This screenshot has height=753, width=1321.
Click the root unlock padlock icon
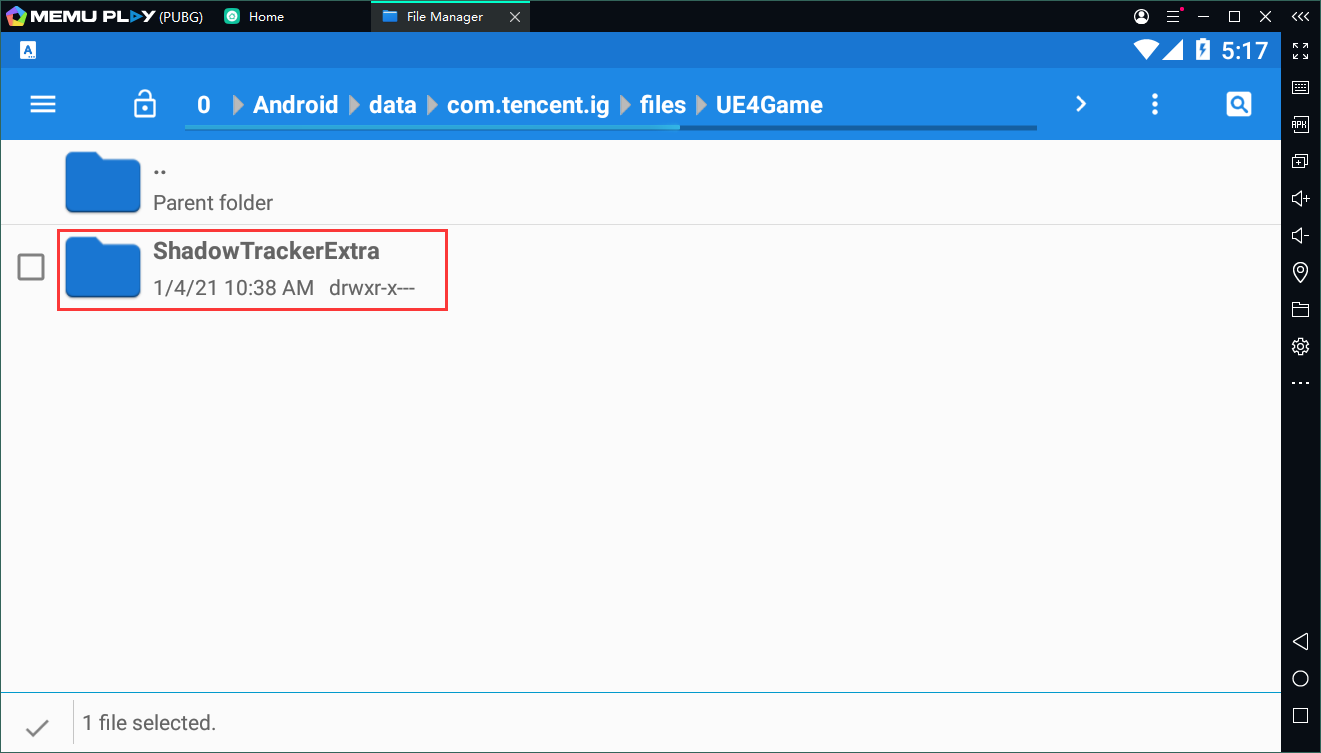click(x=145, y=104)
